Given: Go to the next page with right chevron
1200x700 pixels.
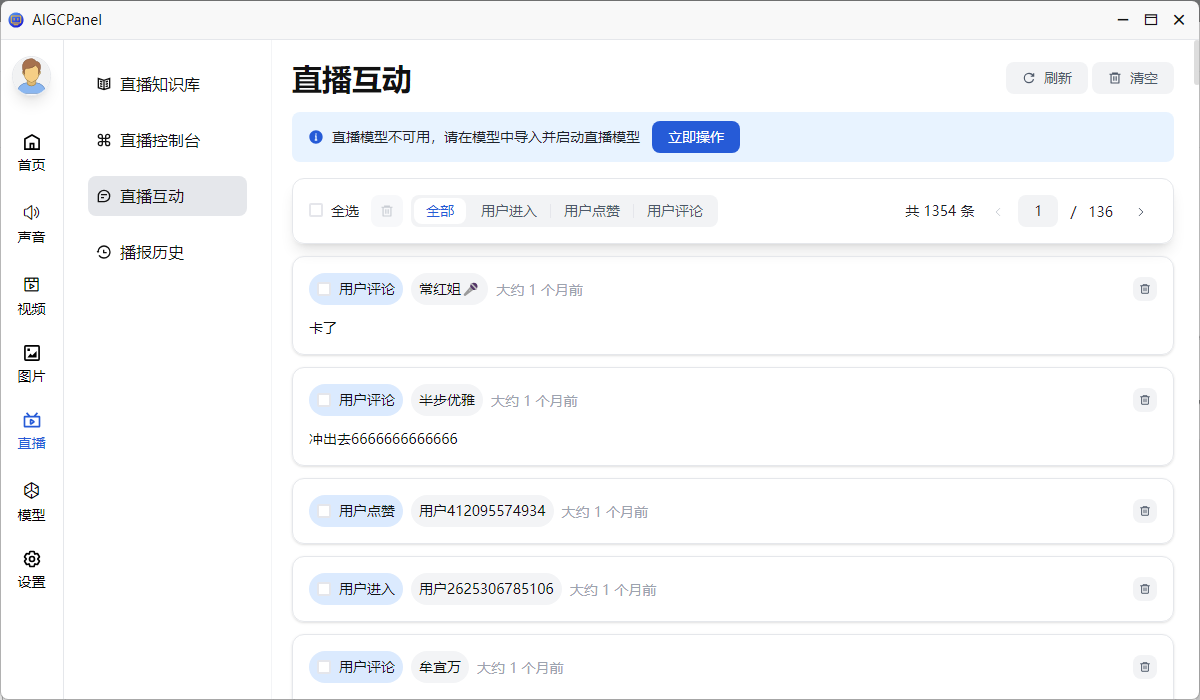Looking at the screenshot, I should click(x=1141, y=211).
